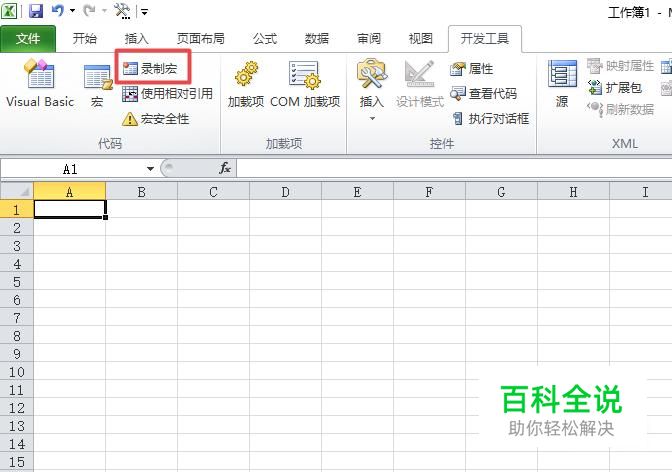The image size is (672, 472).
Task: Click into the formula bar
Action: [x=454, y=168]
